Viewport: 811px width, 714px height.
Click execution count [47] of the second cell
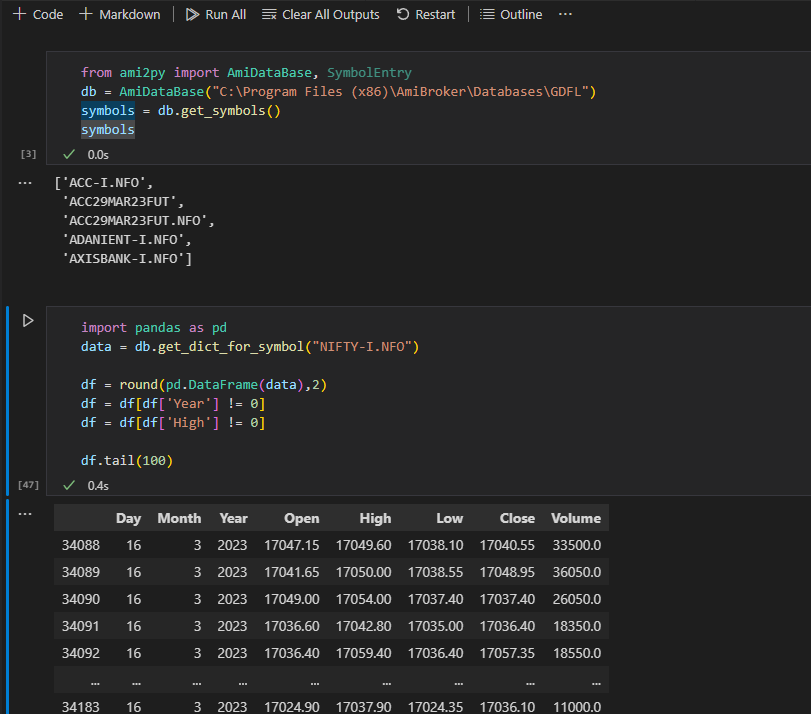click(26, 485)
